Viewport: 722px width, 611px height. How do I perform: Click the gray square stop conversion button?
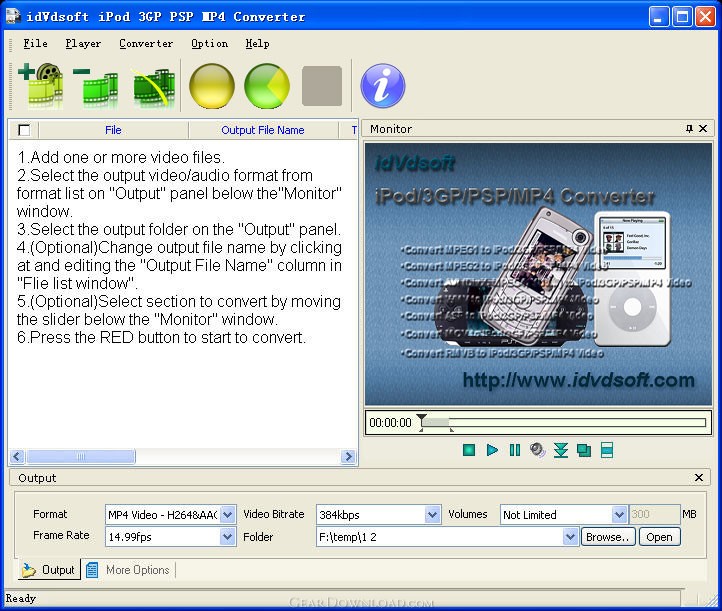pos(322,86)
